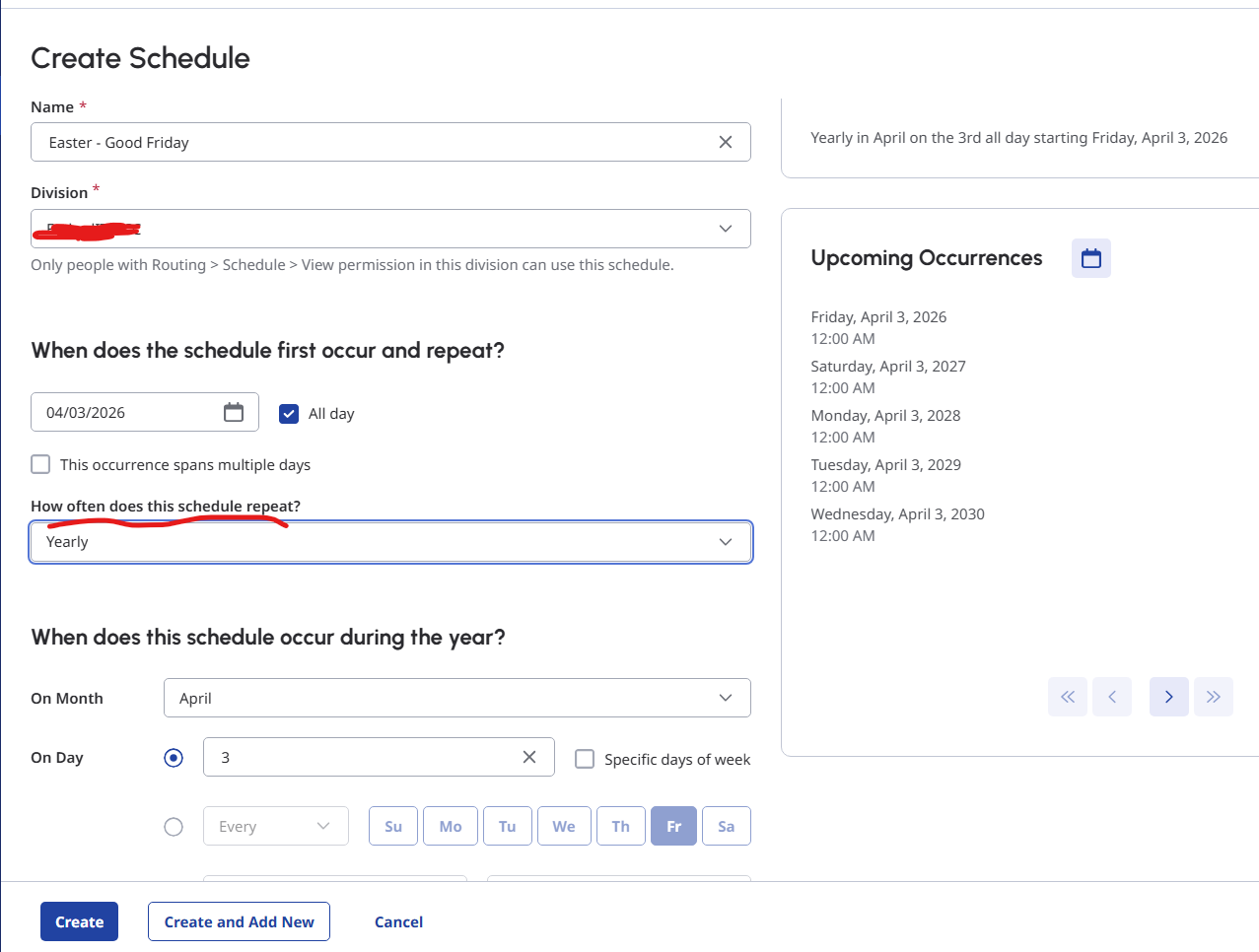This screenshot has height=952, width=1259.
Task: Click Create and Add New button
Action: click(239, 921)
